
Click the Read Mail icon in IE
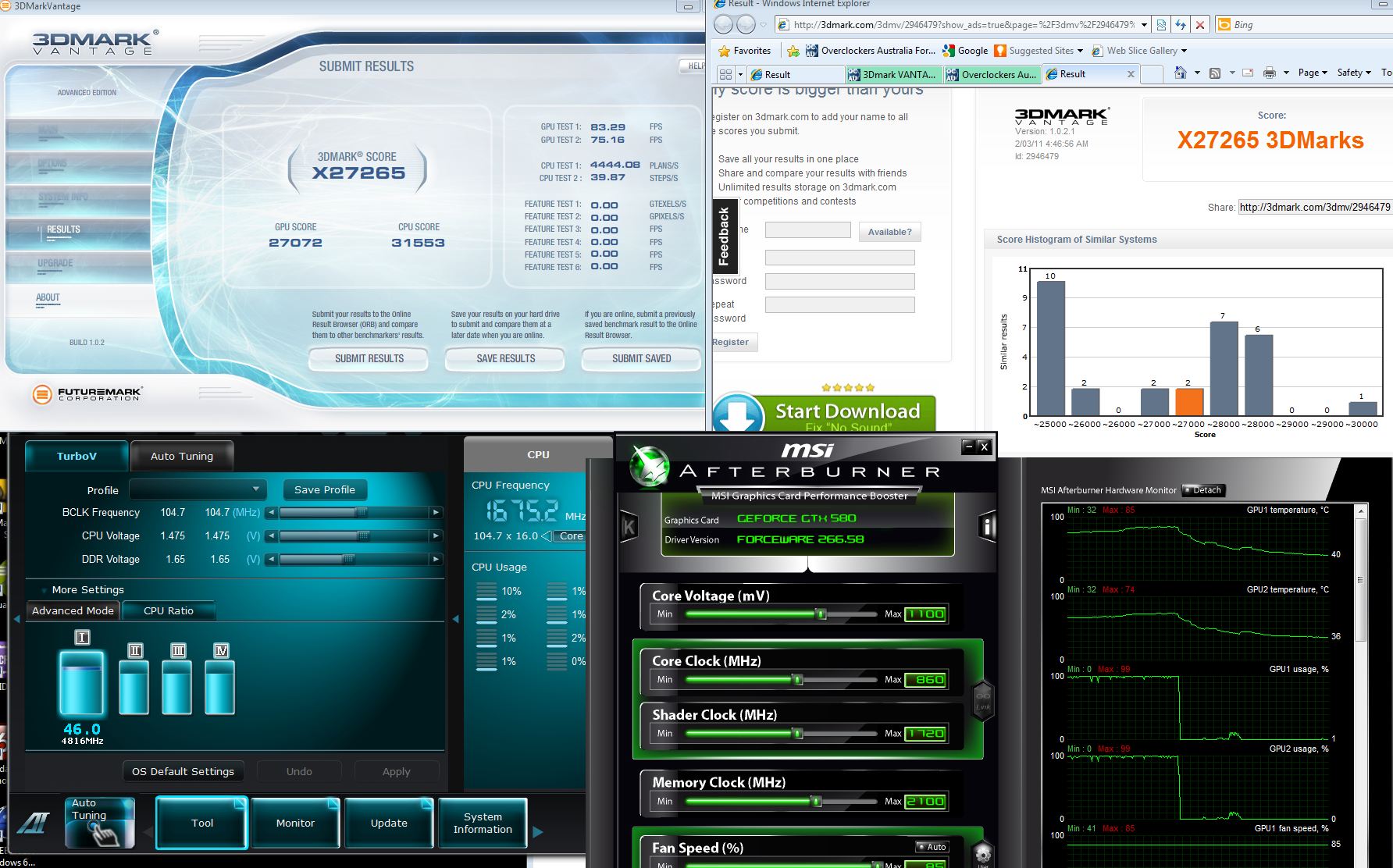point(1248,73)
